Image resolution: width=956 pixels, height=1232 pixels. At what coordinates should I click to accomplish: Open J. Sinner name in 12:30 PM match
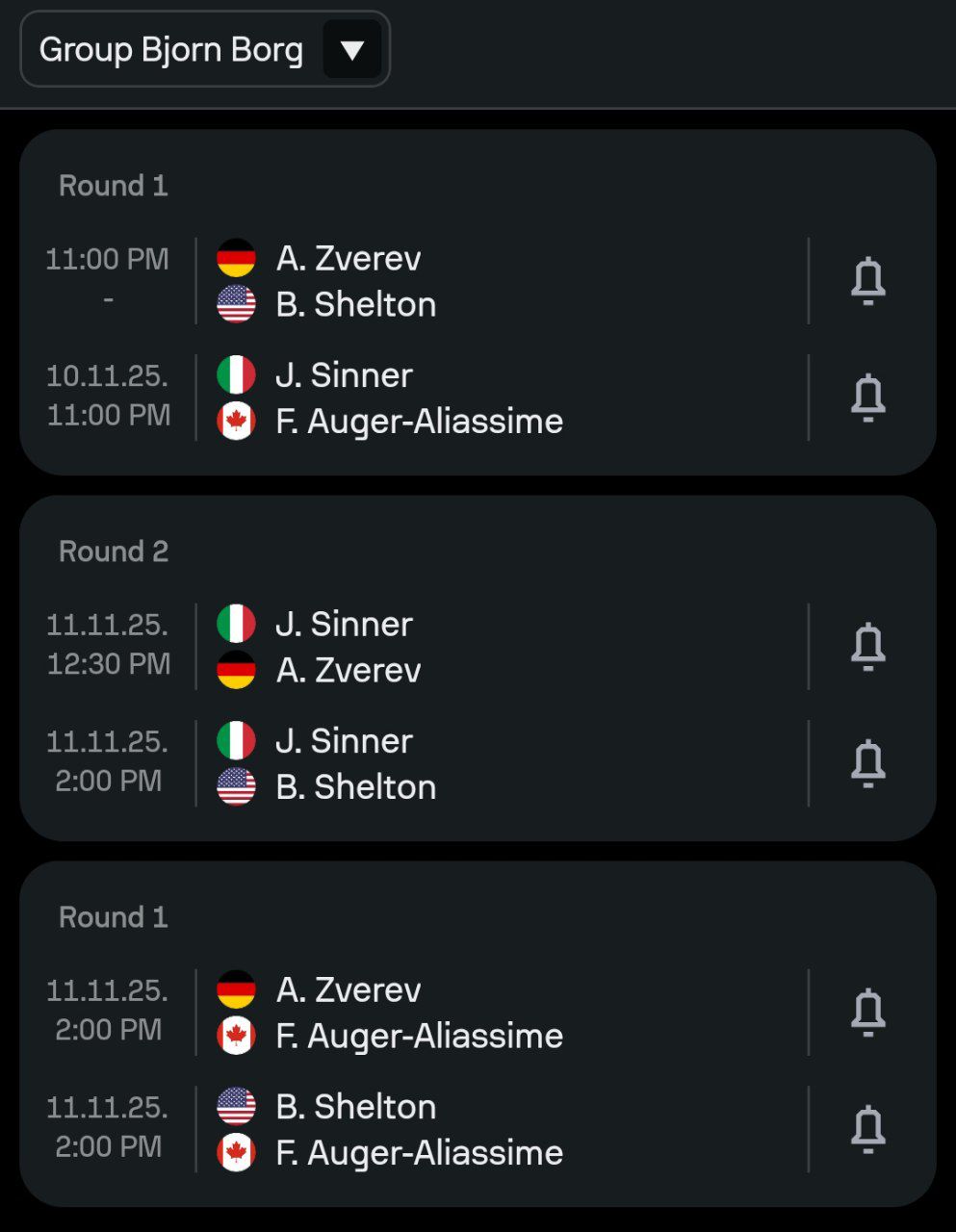344,624
